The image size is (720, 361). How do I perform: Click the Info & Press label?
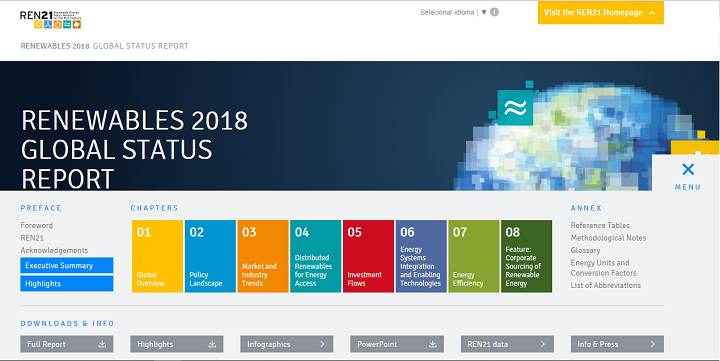(598, 344)
